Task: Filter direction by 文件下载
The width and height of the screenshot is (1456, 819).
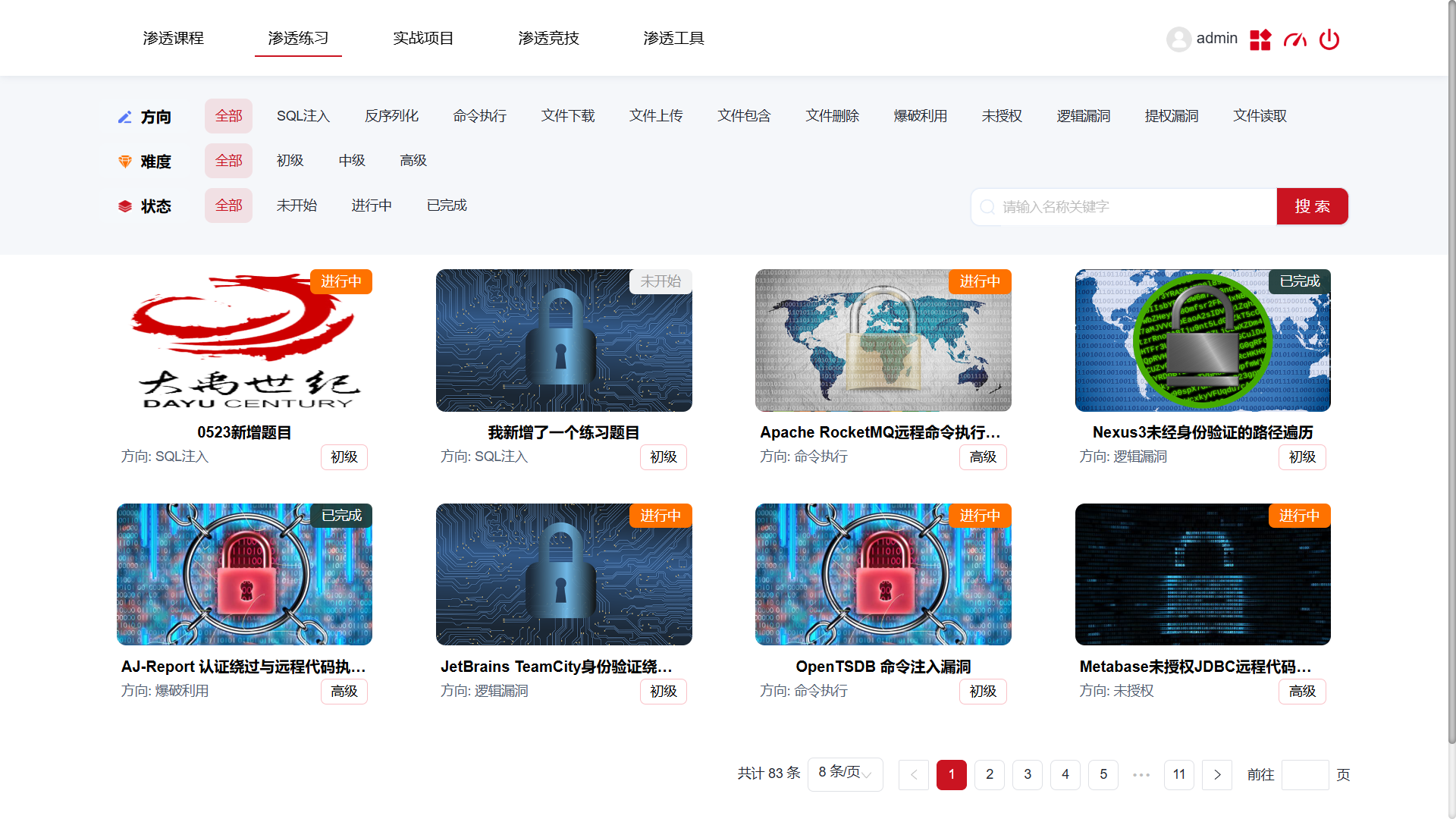Action: click(x=568, y=116)
